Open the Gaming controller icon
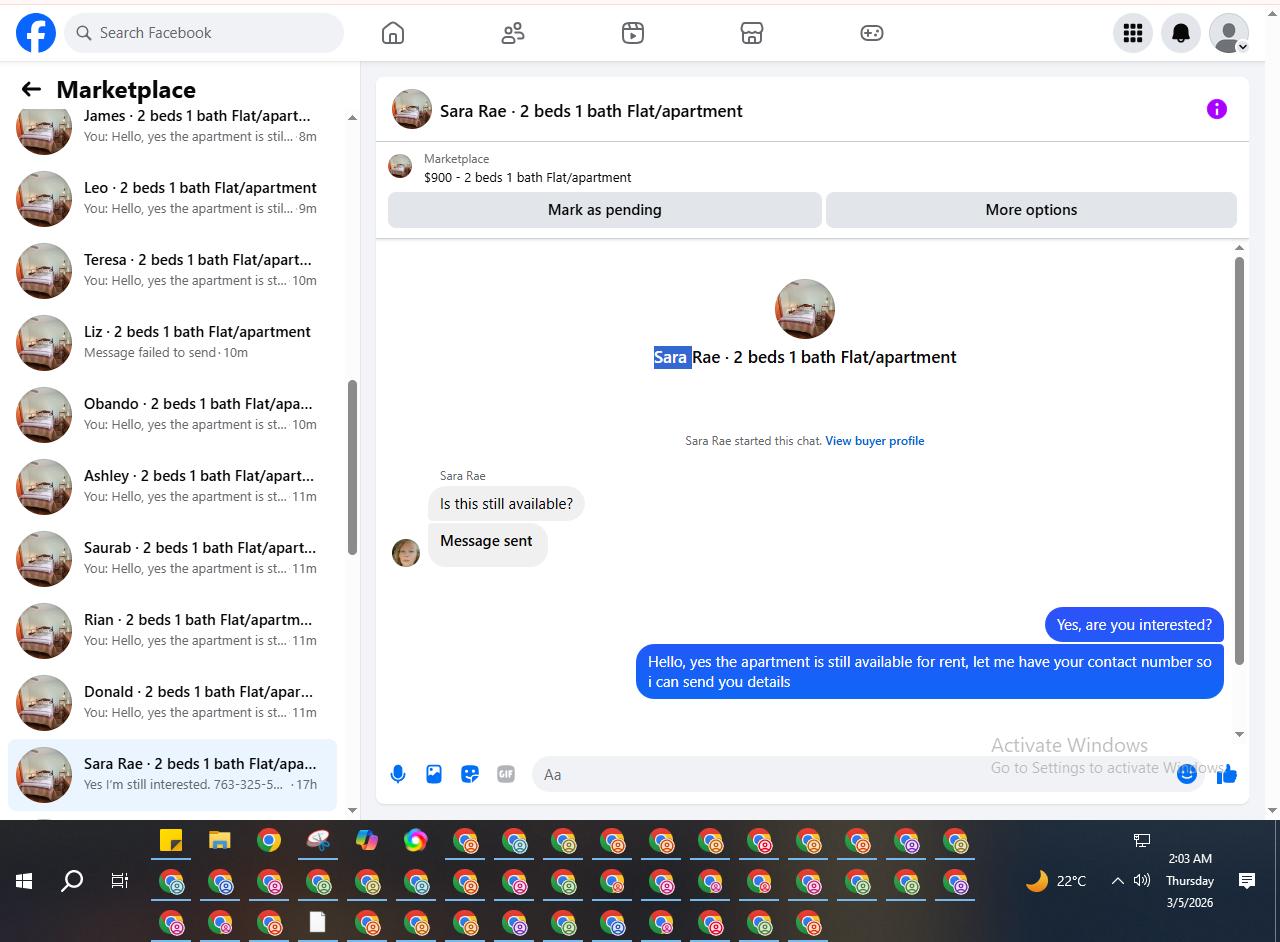 tap(872, 33)
